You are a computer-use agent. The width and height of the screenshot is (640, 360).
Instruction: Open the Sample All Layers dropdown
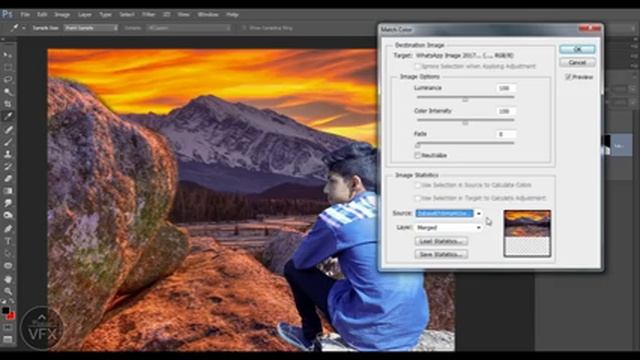tap(189, 28)
